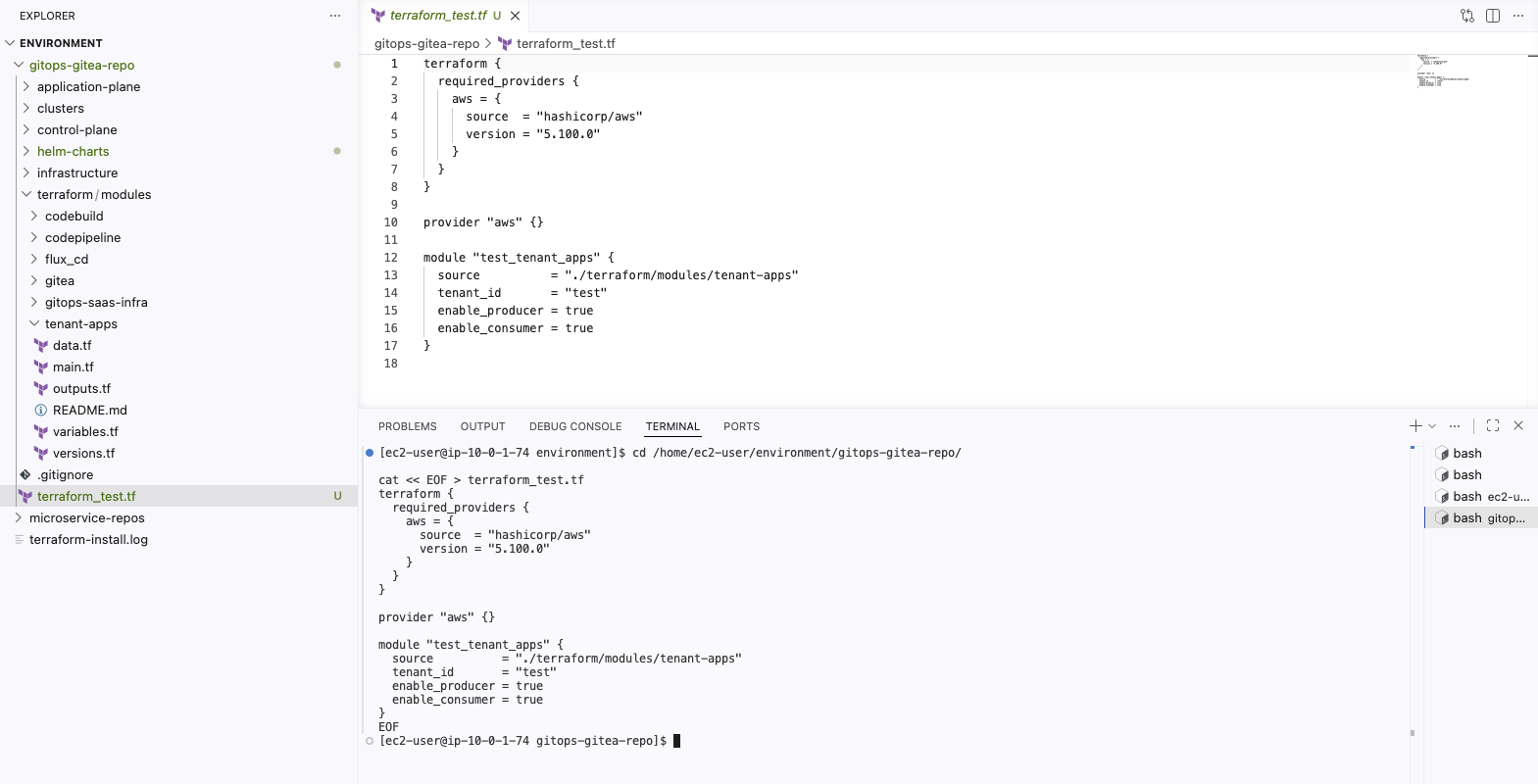The height and width of the screenshot is (784, 1538).
Task: Click the split editor layout icon
Action: pos(1492,16)
